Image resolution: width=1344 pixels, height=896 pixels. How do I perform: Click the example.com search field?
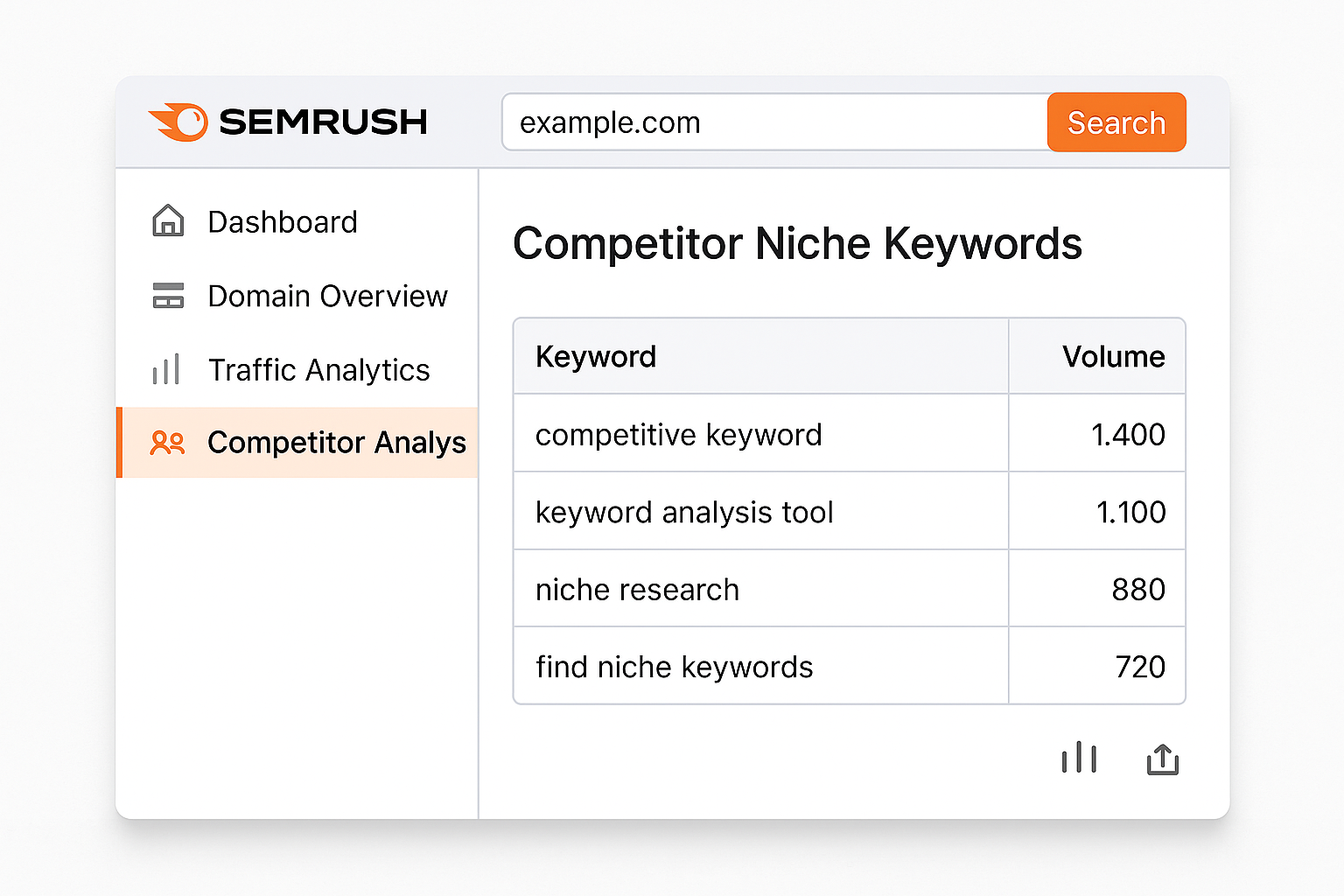click(x=770, y=122)
